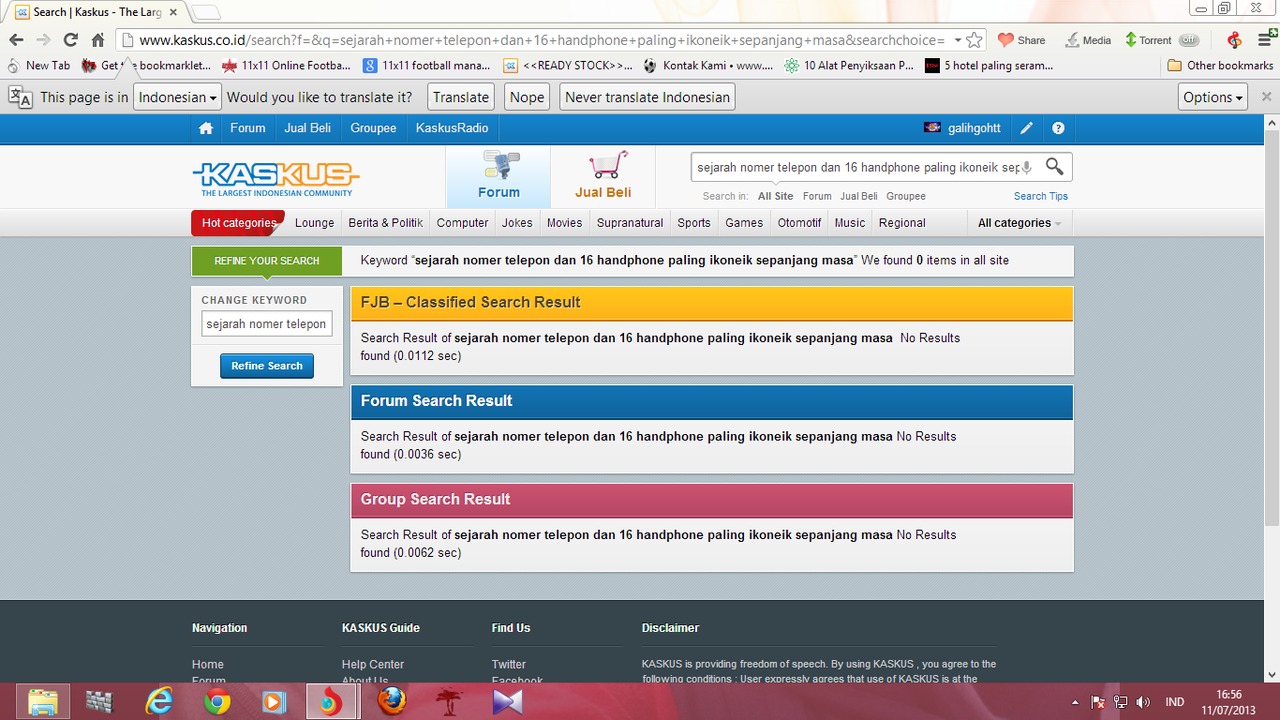The image size is (1280, 720).
Task: Open the Computer category
Action: pyautogui.click(x=462, y=223)
